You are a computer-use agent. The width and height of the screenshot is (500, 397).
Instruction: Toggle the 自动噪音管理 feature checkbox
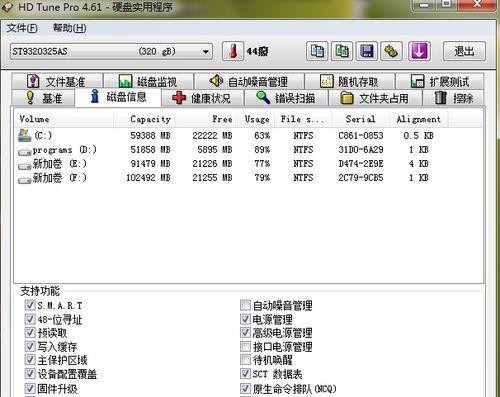click(245, 305)
